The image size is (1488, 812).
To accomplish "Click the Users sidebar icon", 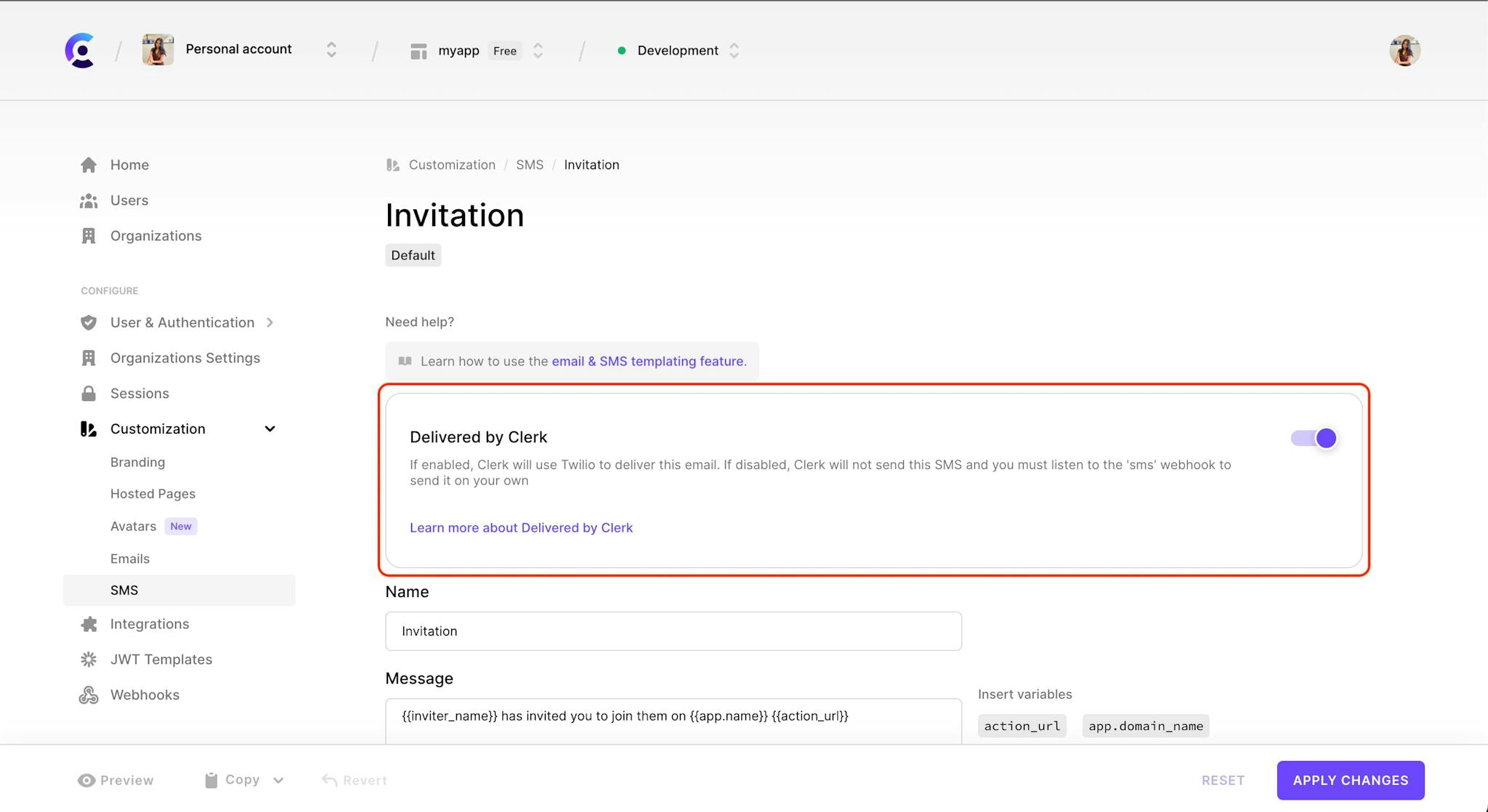I will point(88,200).
